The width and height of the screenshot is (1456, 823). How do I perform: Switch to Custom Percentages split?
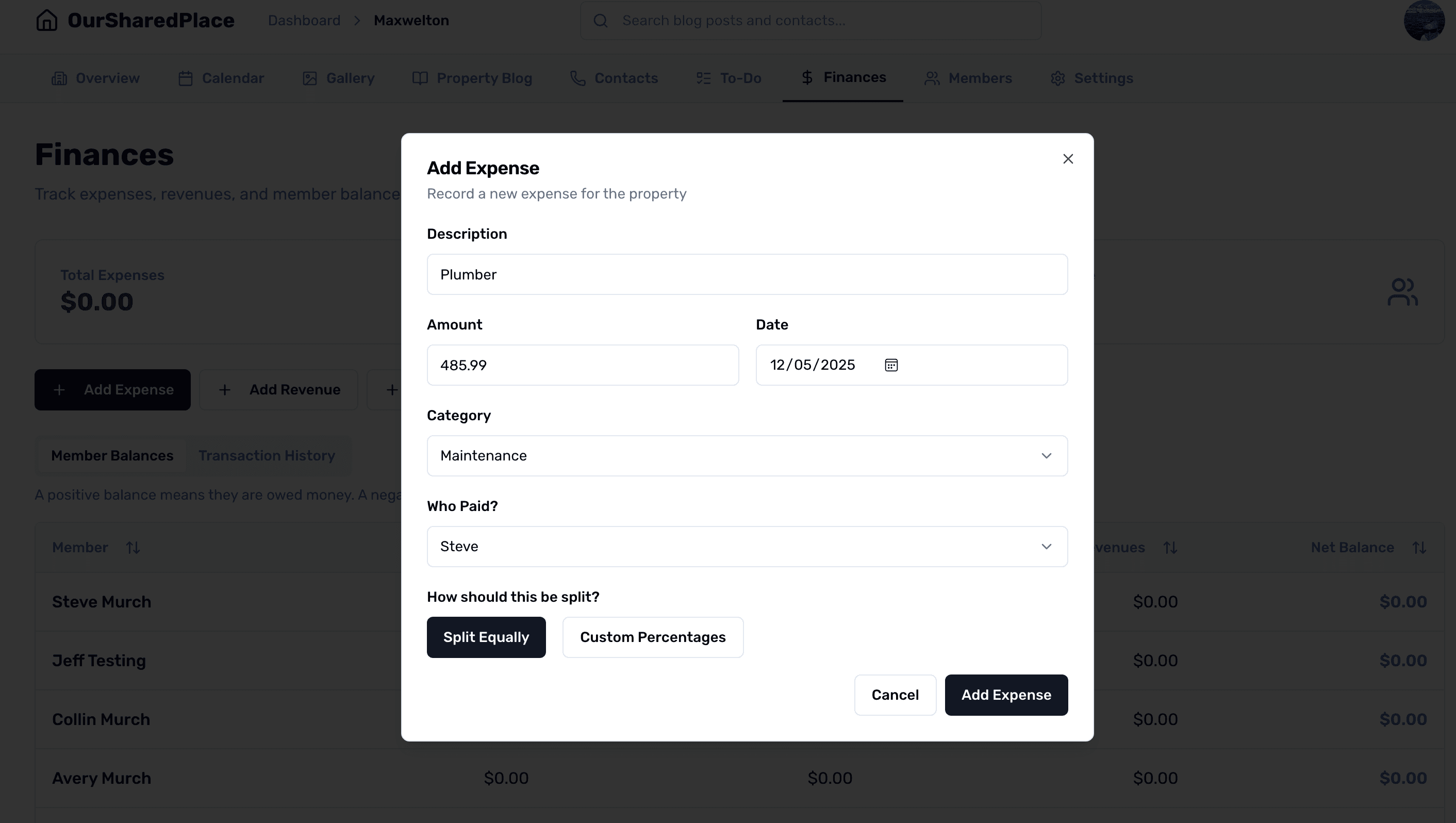(653, 637)
